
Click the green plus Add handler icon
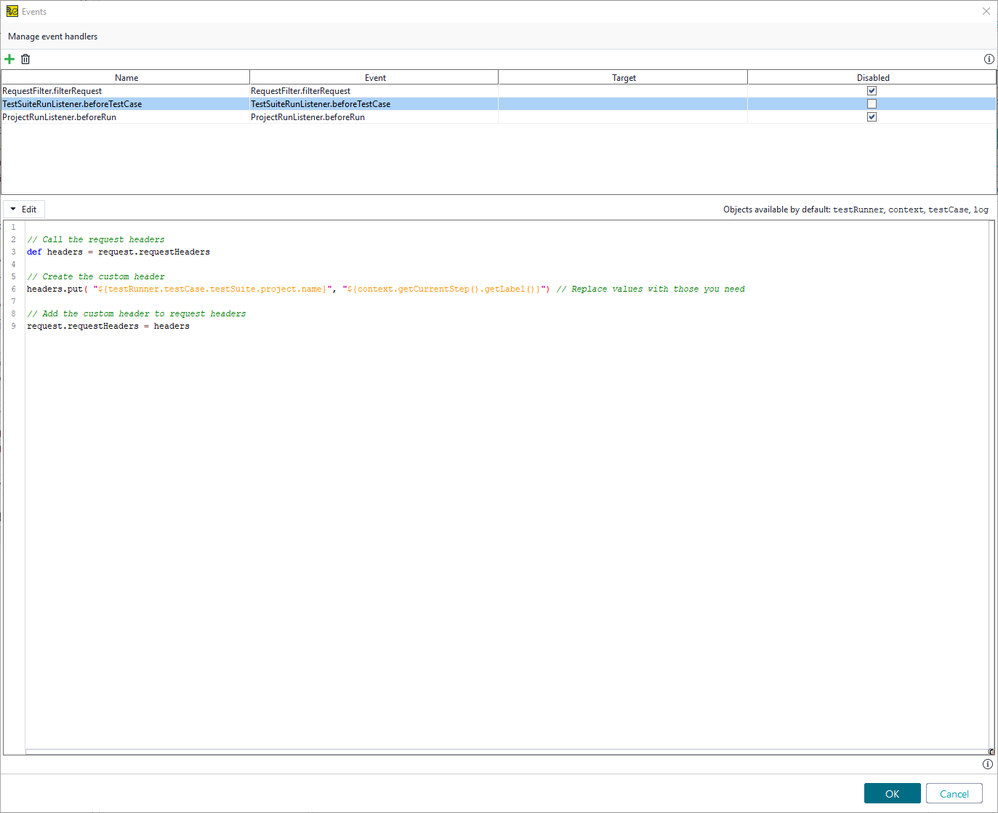click(x=10, y=60)
